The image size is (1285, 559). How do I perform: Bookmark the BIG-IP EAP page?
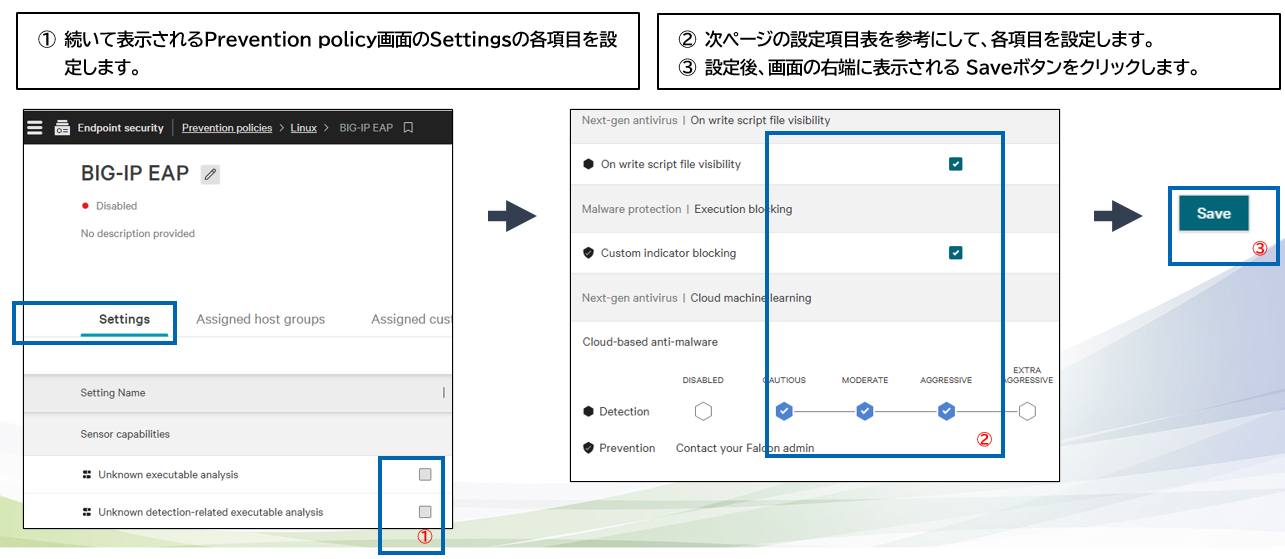(x=408, y=128)
